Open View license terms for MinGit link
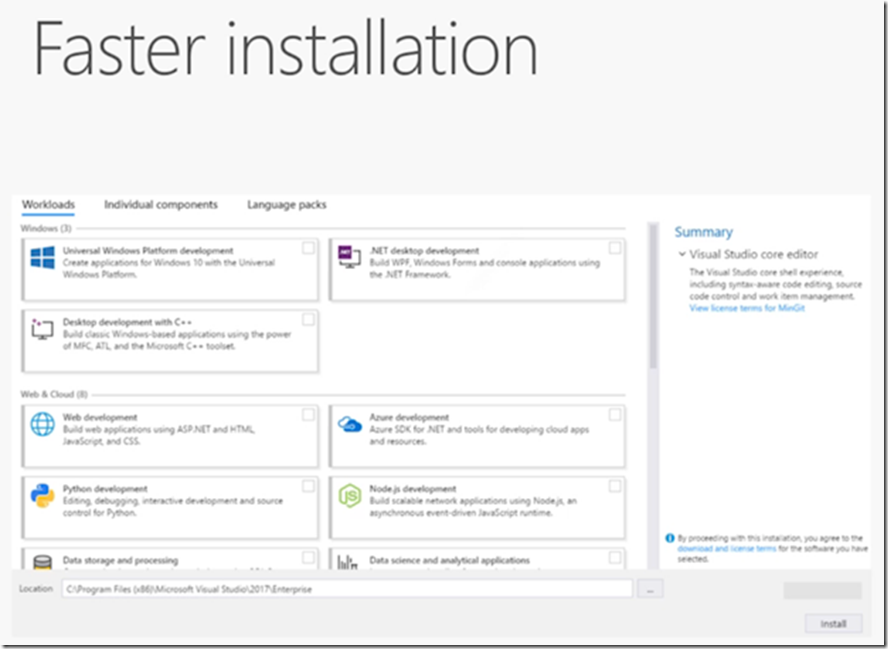Screen dimensions: 888x649 pyautogui.click(x=746, y=308)
